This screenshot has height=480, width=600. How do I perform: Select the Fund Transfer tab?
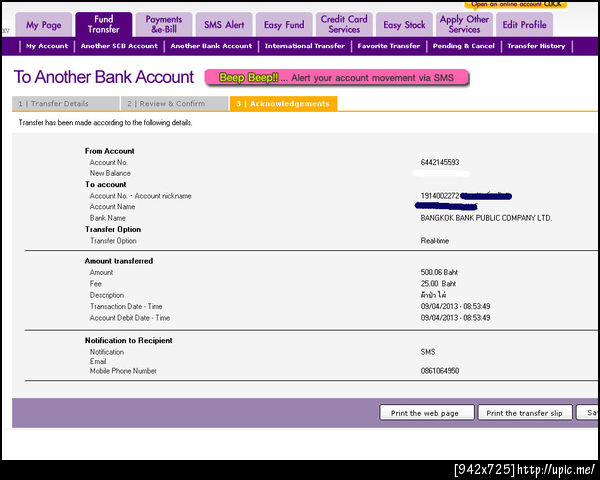point(104,24)
